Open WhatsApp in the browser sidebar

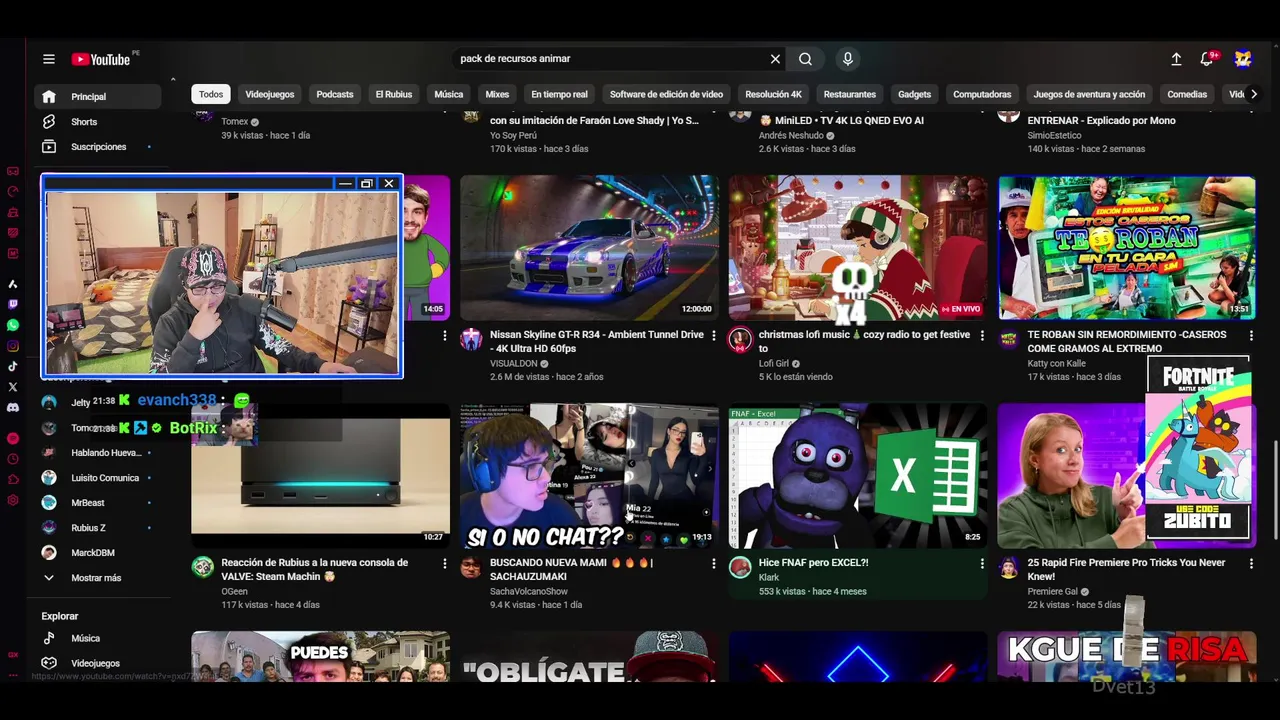click(x=13, y=325)
